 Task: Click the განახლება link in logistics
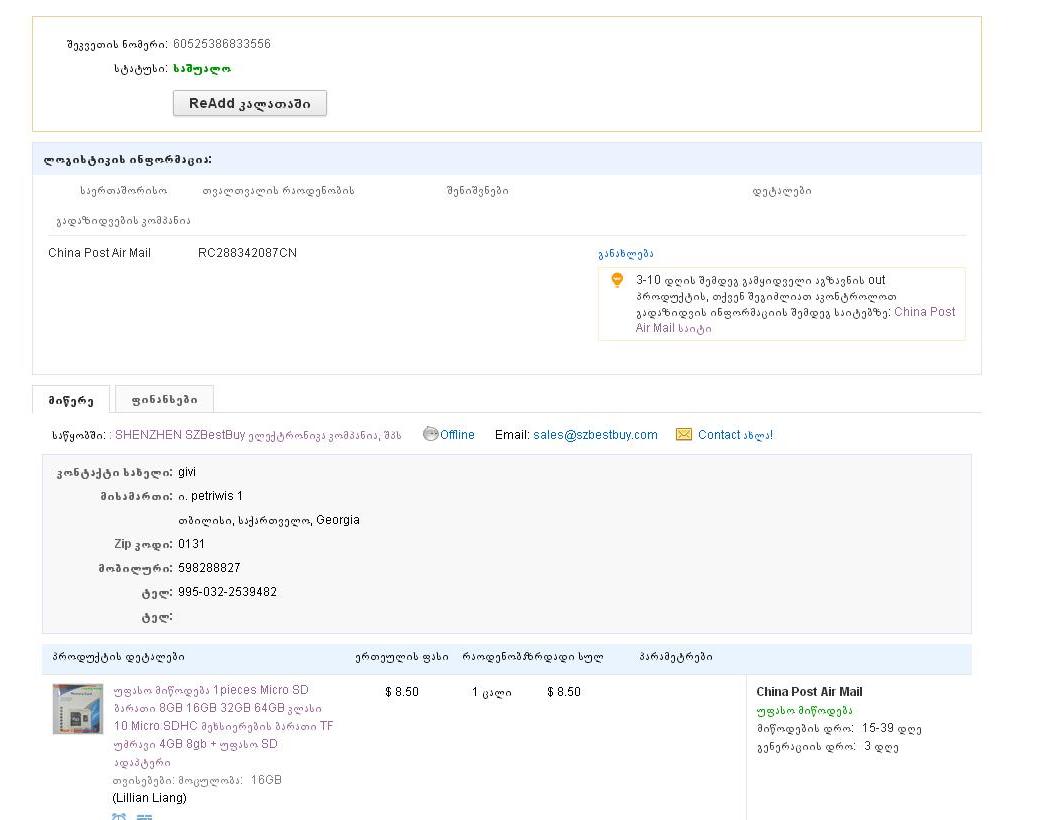(625, 254)
